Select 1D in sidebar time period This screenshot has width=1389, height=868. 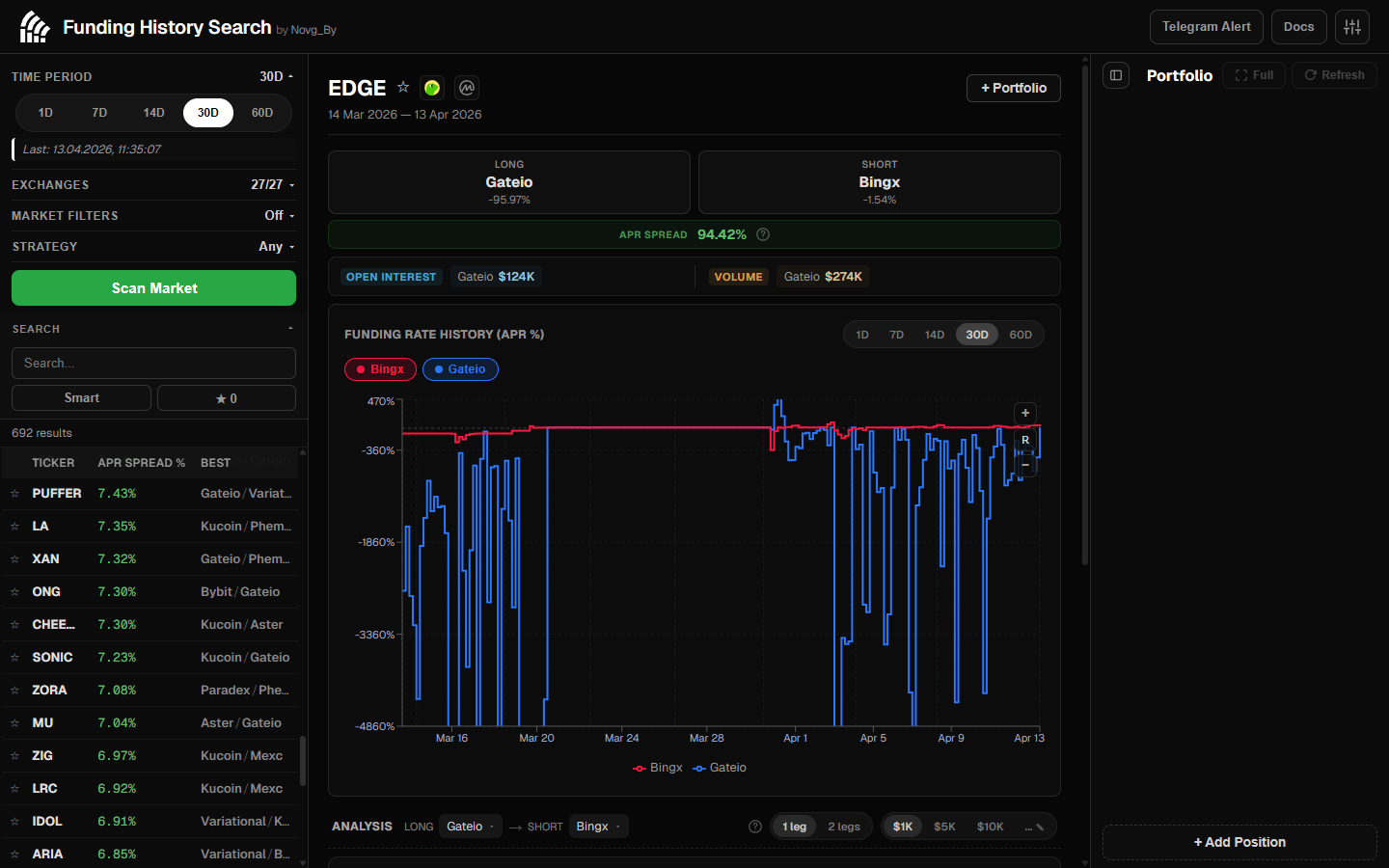45,113
